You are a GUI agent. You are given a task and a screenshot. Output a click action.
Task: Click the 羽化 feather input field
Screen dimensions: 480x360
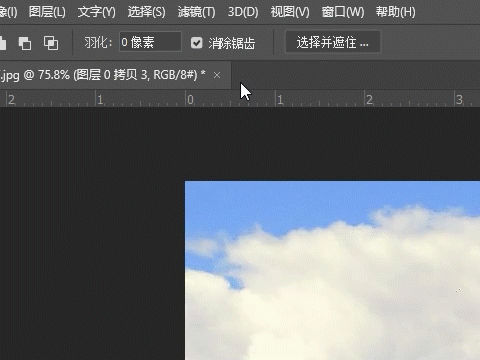pos(150,42)
